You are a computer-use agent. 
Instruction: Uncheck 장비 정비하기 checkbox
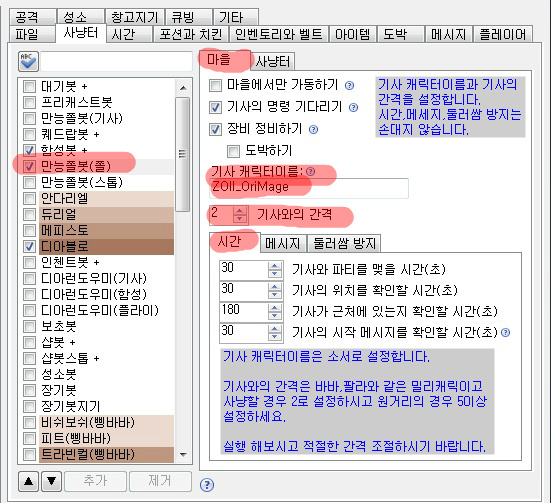[x=215, y=130]
